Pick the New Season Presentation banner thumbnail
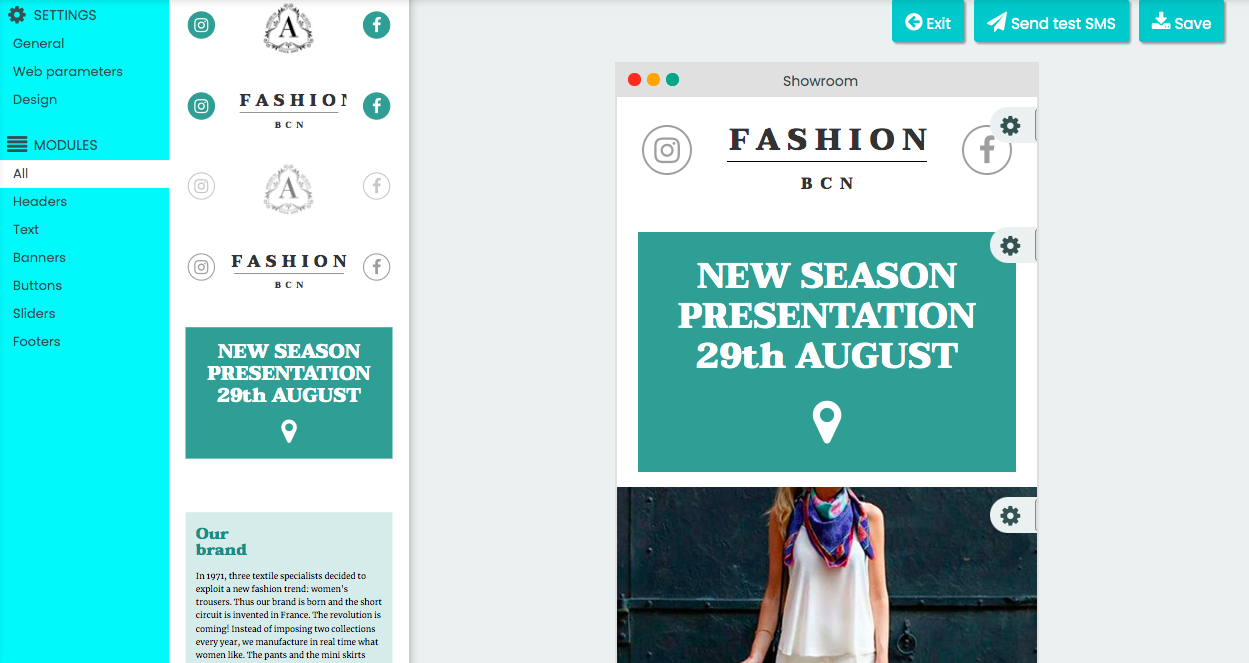This screenshot has width=1249, height=663. click(289, 392)
